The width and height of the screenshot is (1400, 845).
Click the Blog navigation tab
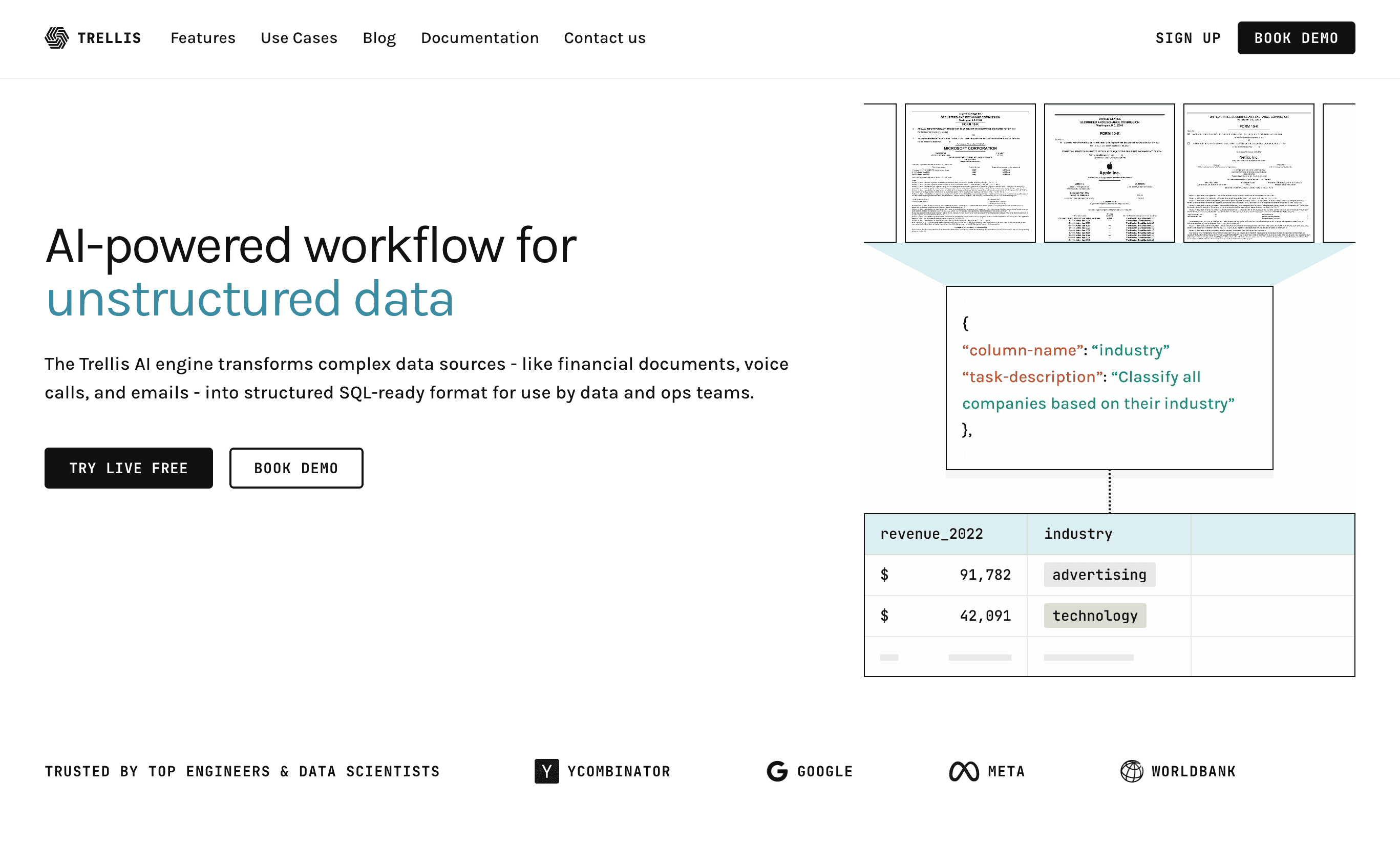click(x=379, y=38)
